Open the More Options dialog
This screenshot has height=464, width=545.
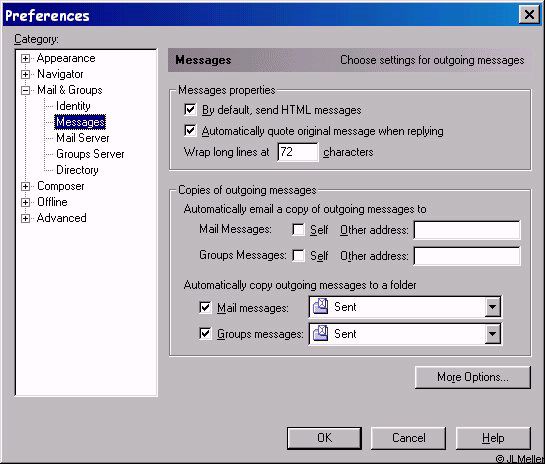tap(473, 377)
